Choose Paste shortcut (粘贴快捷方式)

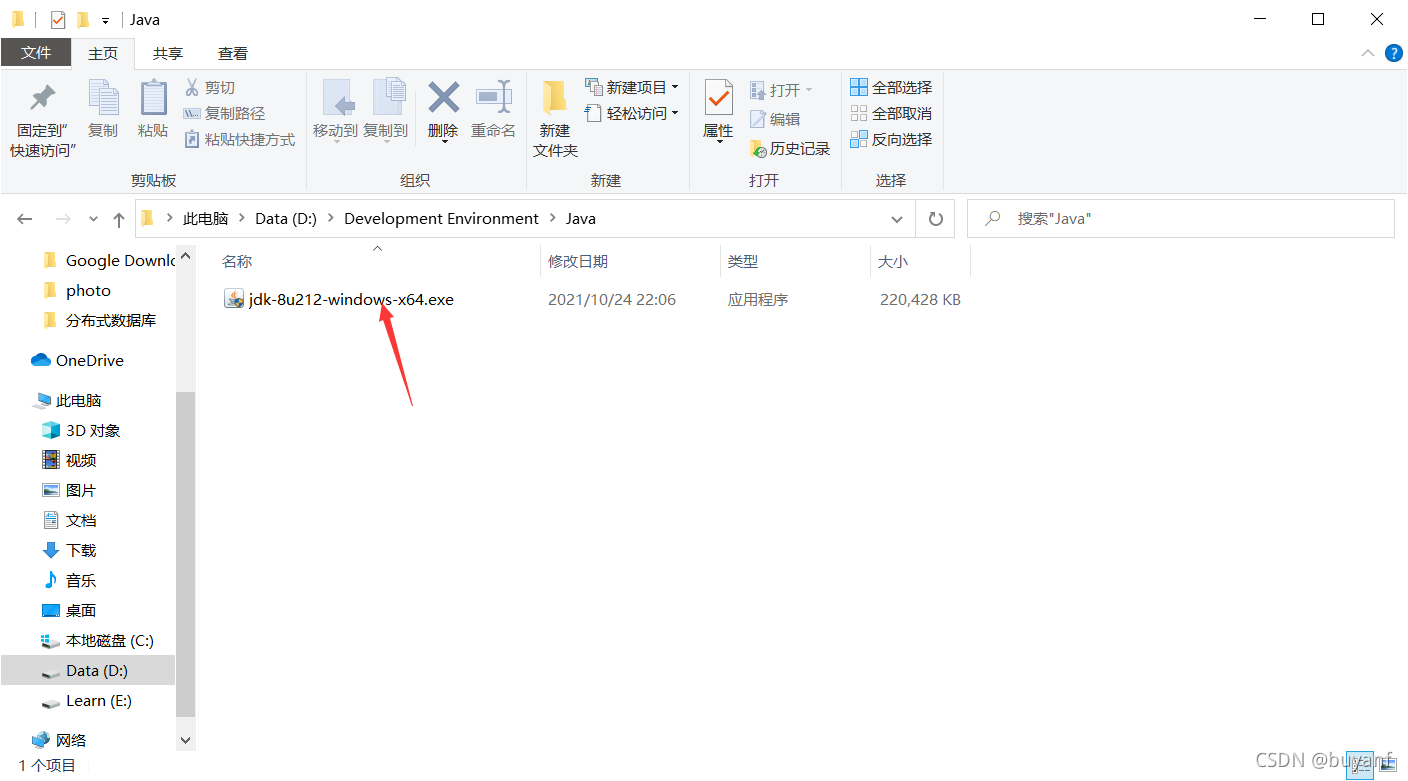[x=240, y=139]
